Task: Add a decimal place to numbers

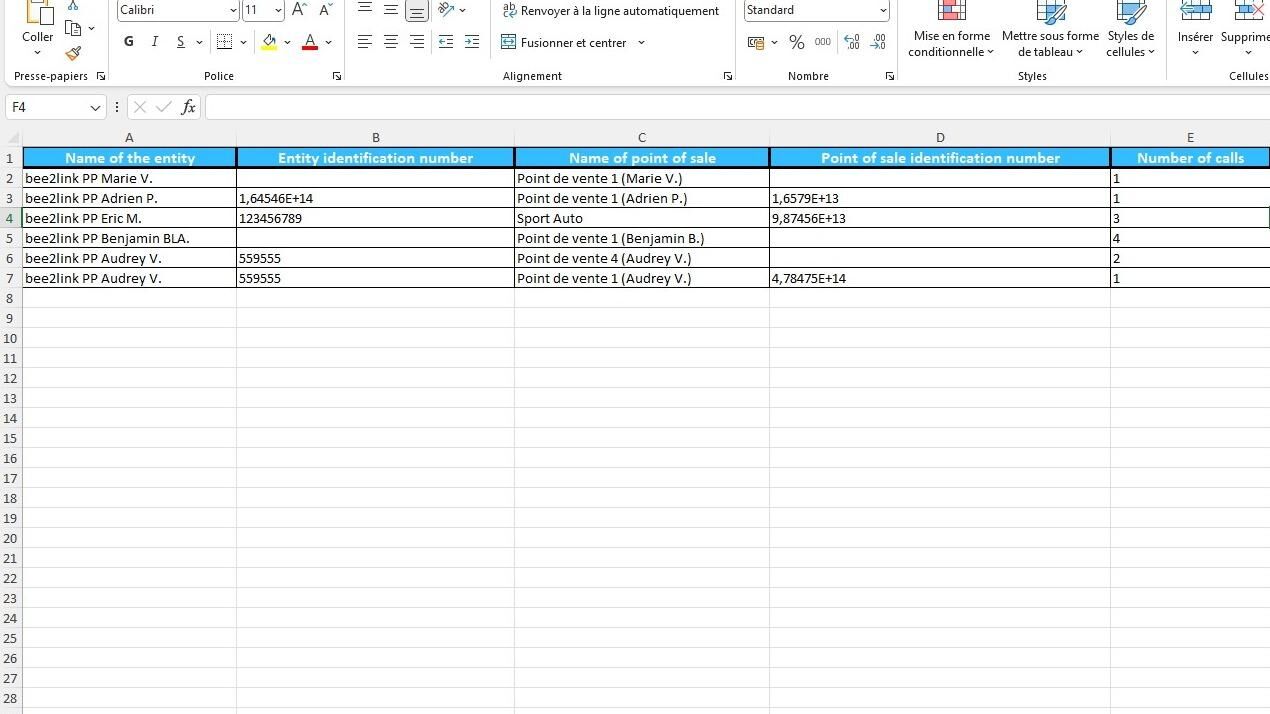Action: [851, 42]
